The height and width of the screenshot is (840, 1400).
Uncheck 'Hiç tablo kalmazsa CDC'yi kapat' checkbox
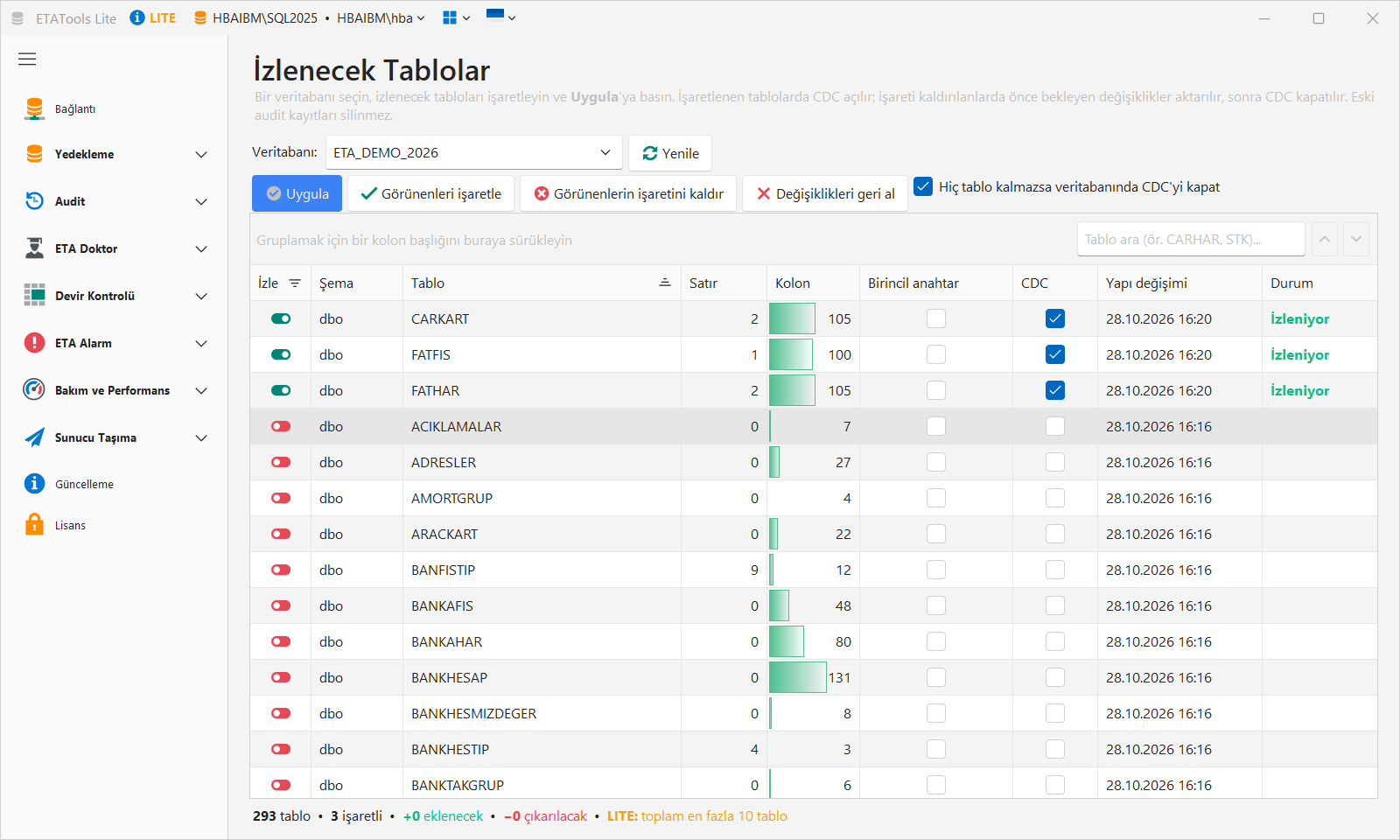923,186
